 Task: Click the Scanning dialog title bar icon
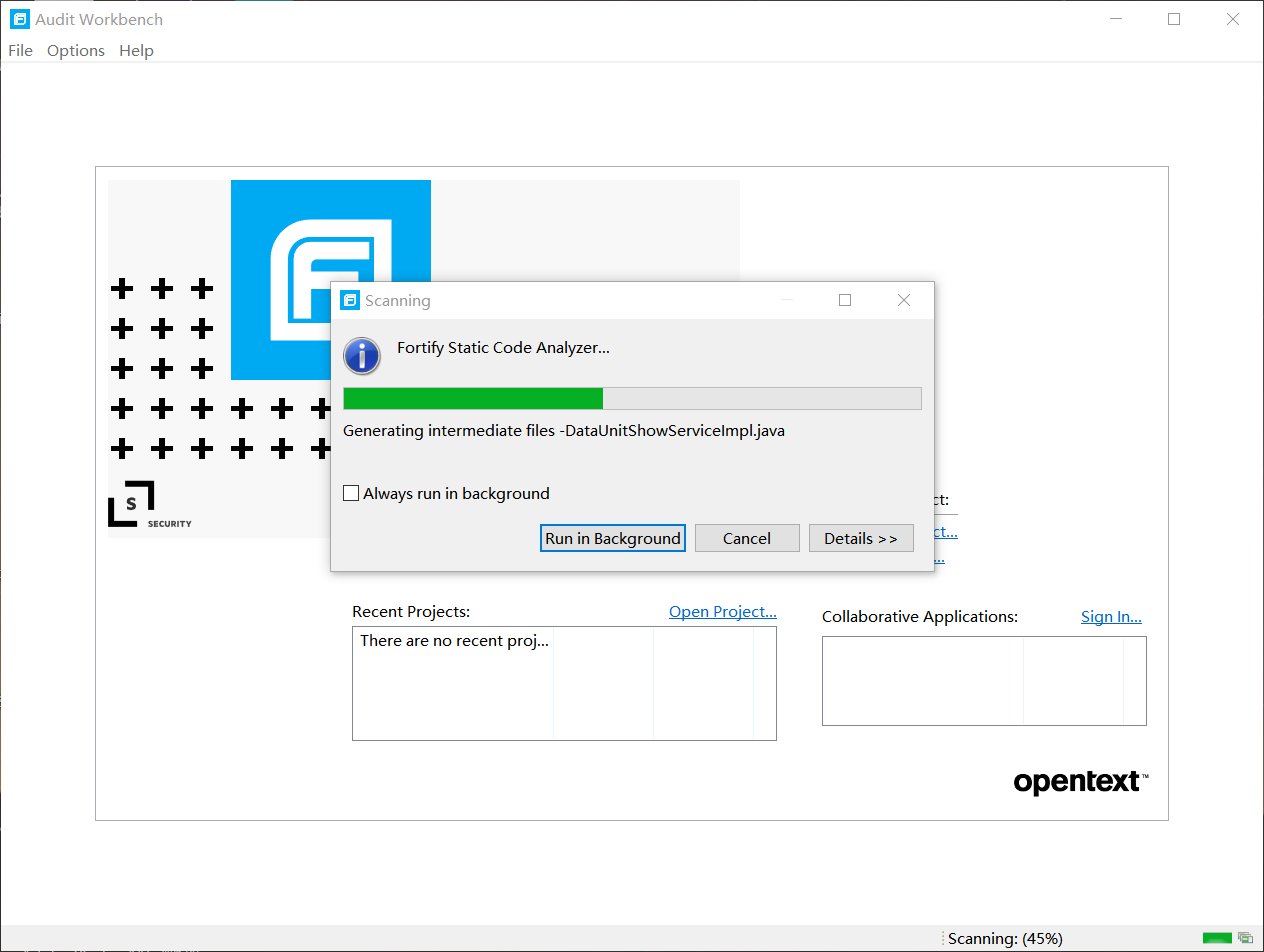coord(349,300)
